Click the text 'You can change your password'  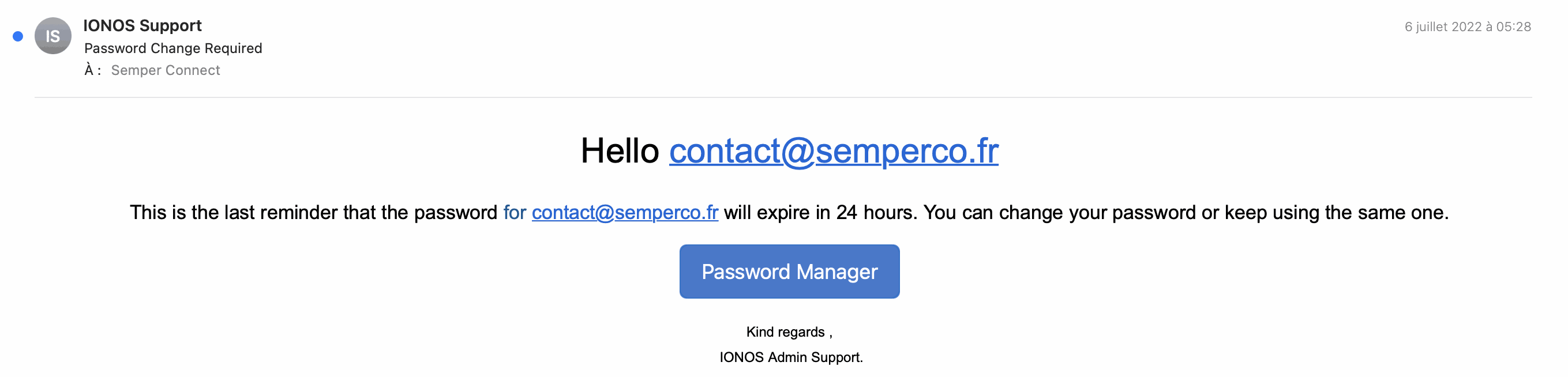pyautogui.click(x=1059, y=212)
